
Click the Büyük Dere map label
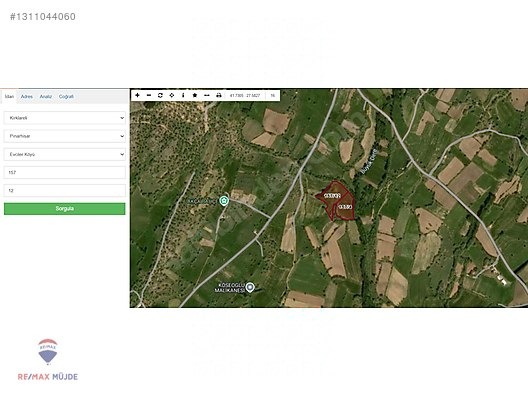coord(369,162)
